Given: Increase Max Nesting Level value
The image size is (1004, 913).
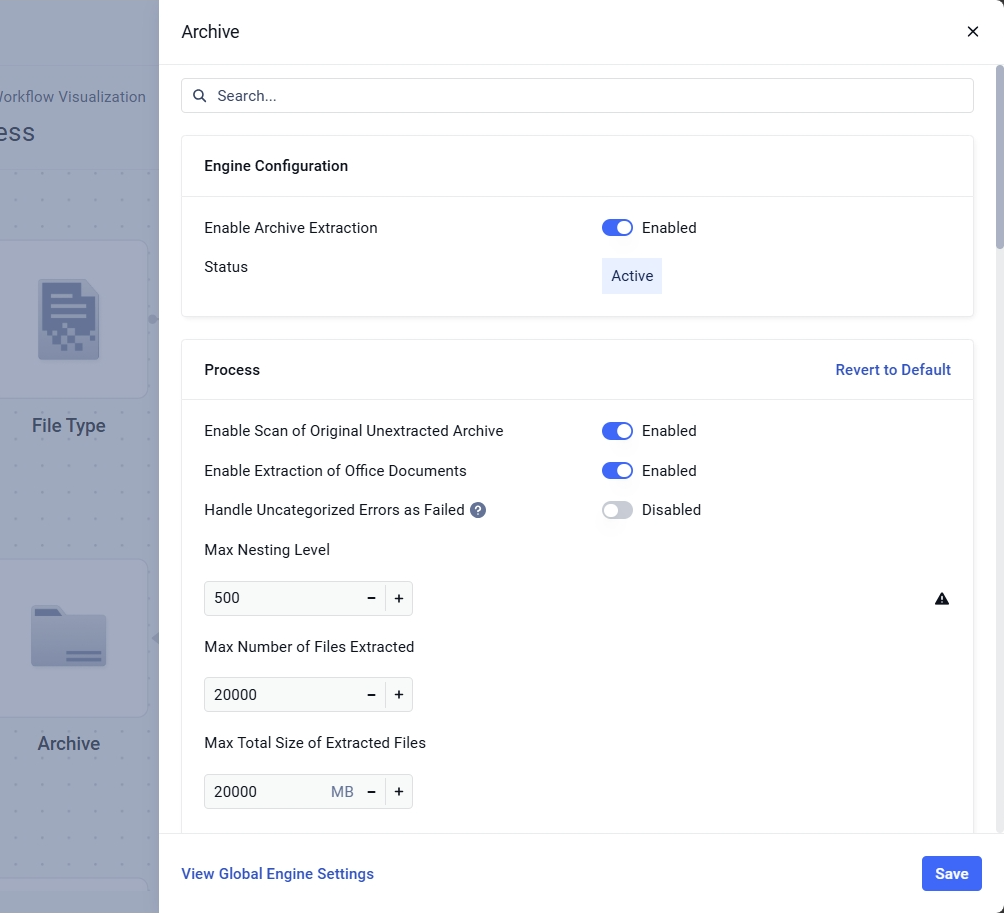Looking at the screenshot, I should click(x=399, y=598).
